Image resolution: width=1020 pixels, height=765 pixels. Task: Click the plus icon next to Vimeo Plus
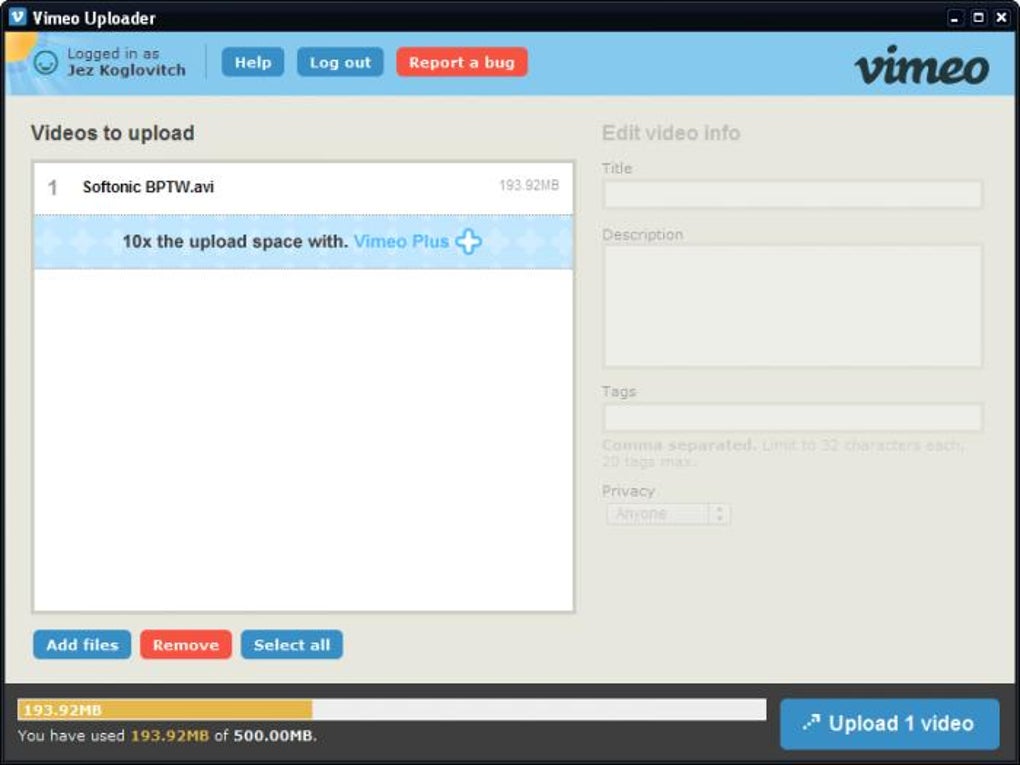[x=467, y=242]
